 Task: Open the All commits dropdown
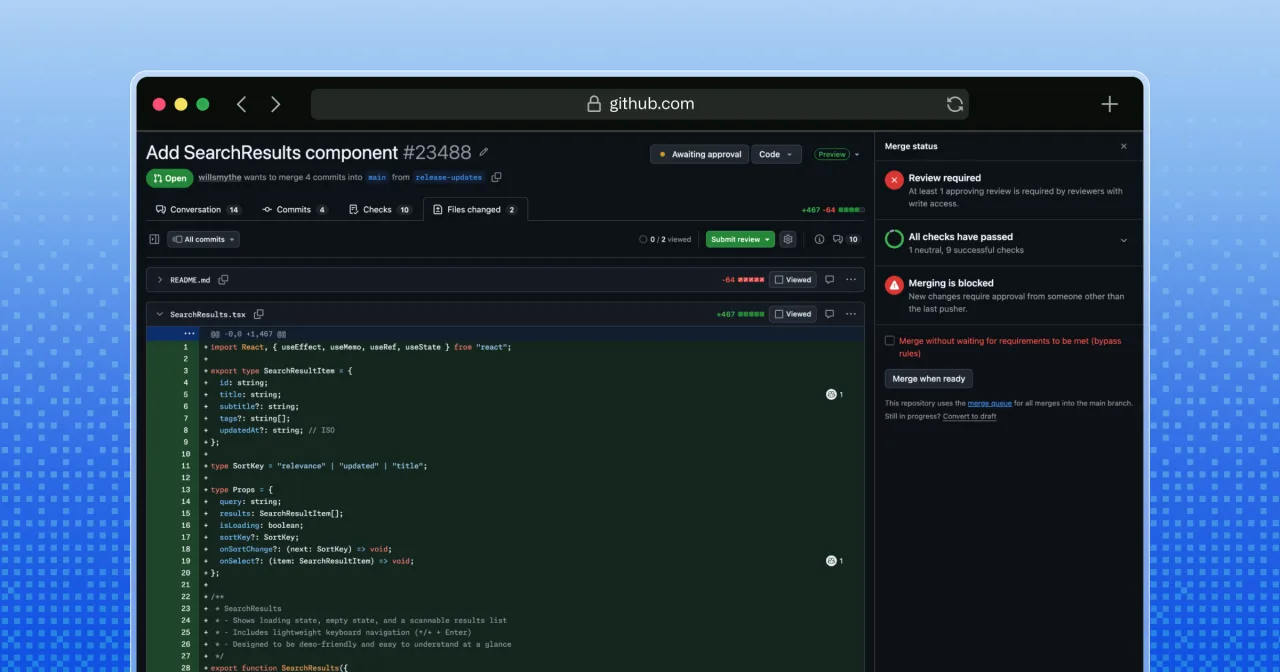[203, 240]
